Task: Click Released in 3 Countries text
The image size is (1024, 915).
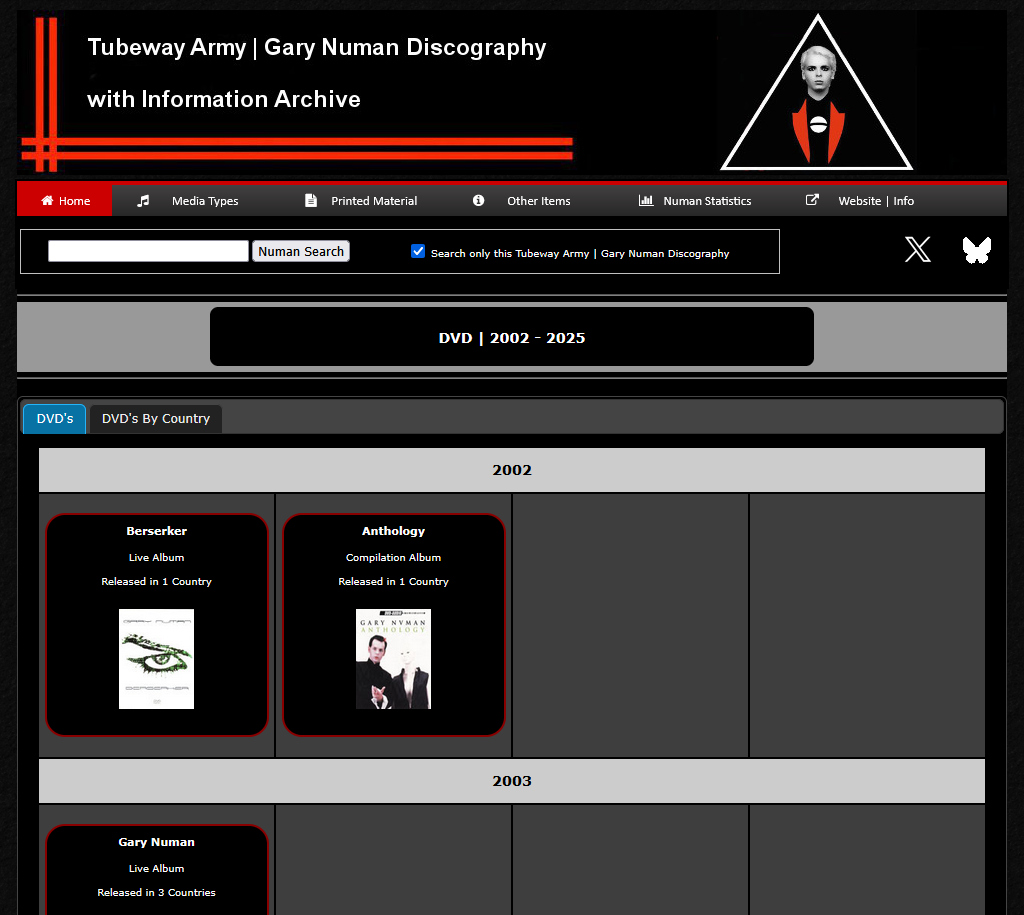Action: 157,892
